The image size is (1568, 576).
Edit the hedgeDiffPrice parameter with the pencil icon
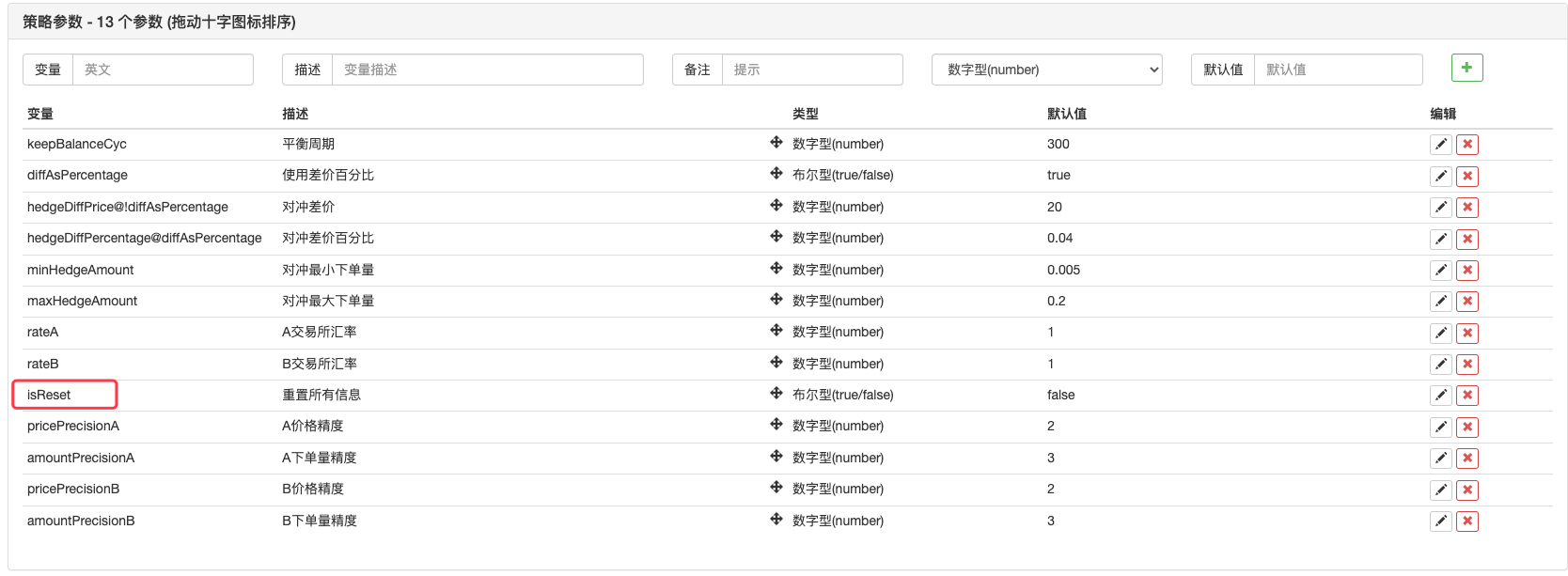pyautogui.click(x=1440, y=208)
